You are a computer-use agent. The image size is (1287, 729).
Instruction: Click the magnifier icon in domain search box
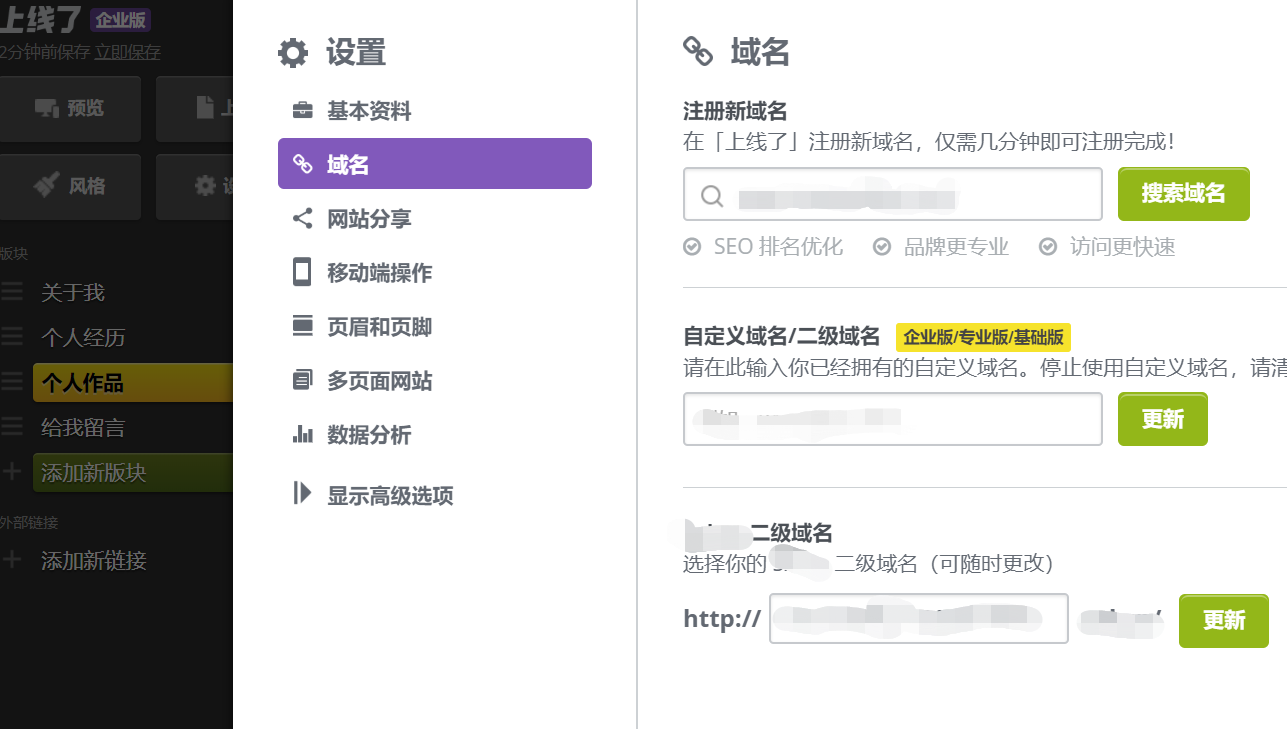click(x=710, y=194)
